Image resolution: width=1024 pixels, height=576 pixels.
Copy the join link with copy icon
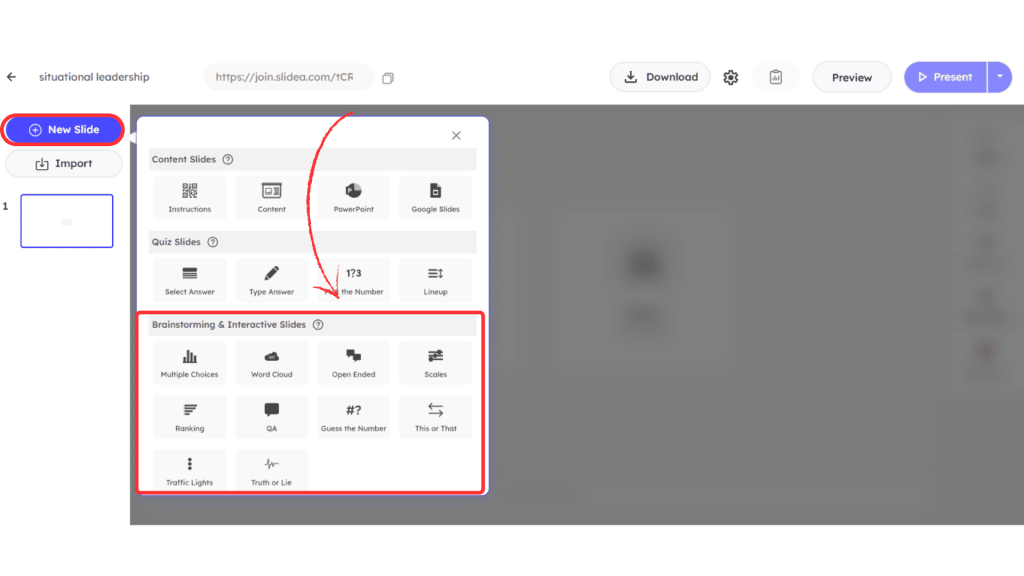(x=388, y=78)
